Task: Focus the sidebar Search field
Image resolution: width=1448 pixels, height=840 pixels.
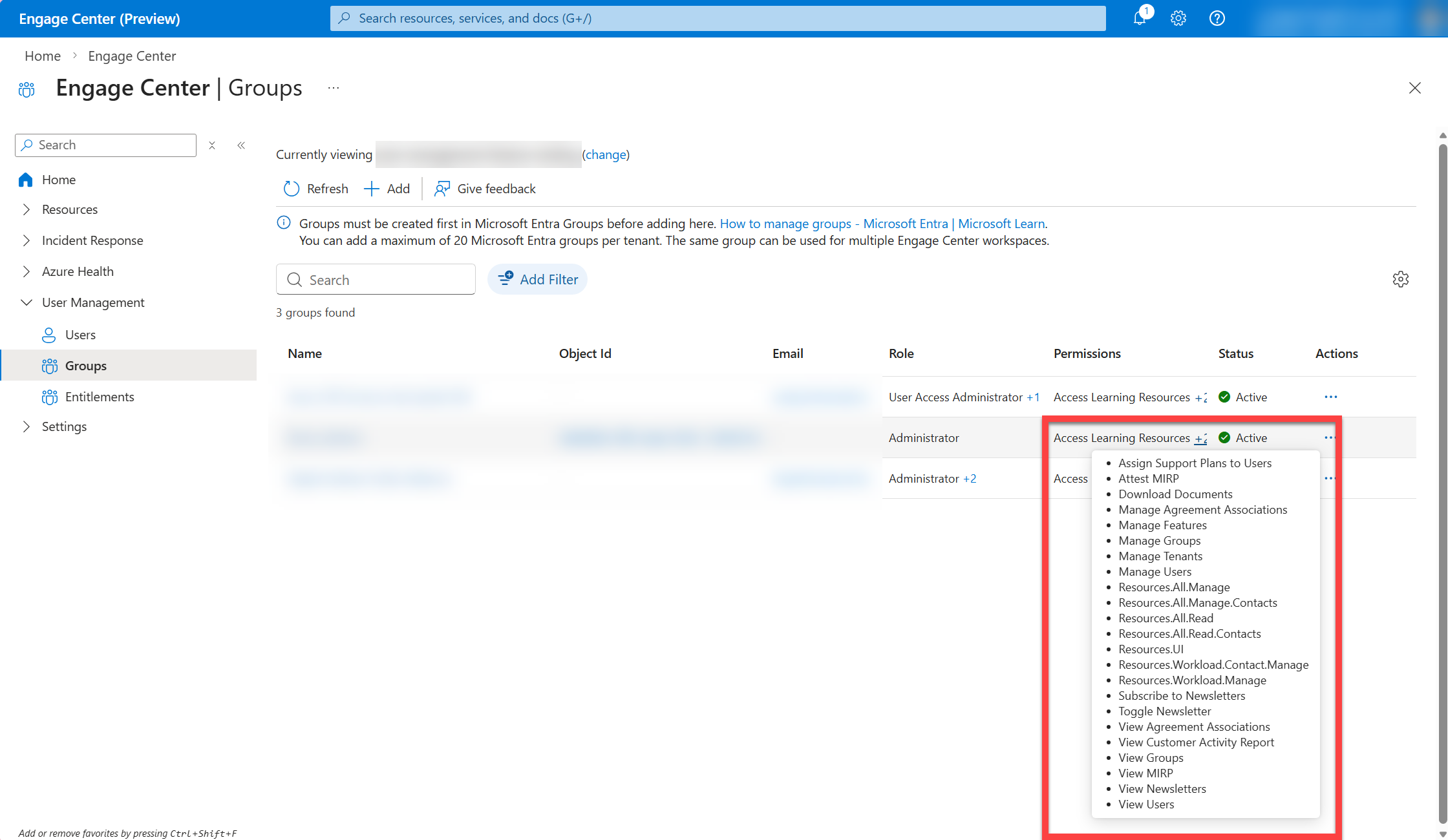Action: [105, 145]
